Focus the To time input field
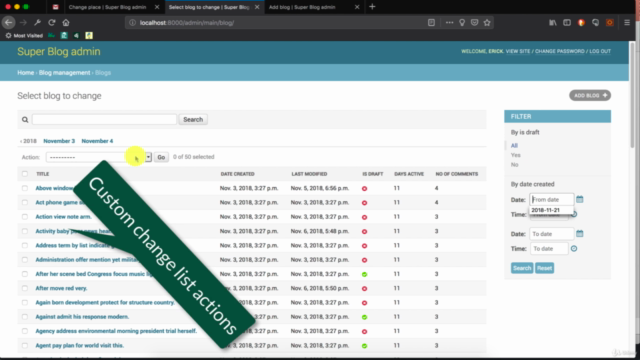Viewport: 640px width, 360px height. pos(549,249)
